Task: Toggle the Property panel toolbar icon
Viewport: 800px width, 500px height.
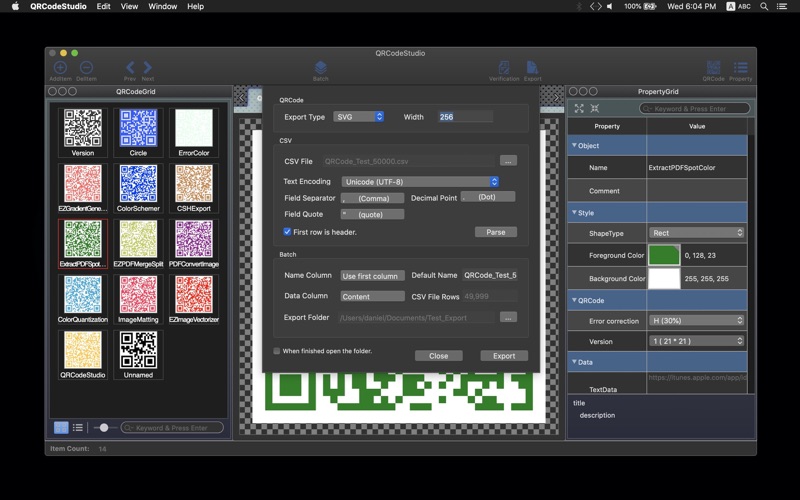Action: tap(740, 67)
